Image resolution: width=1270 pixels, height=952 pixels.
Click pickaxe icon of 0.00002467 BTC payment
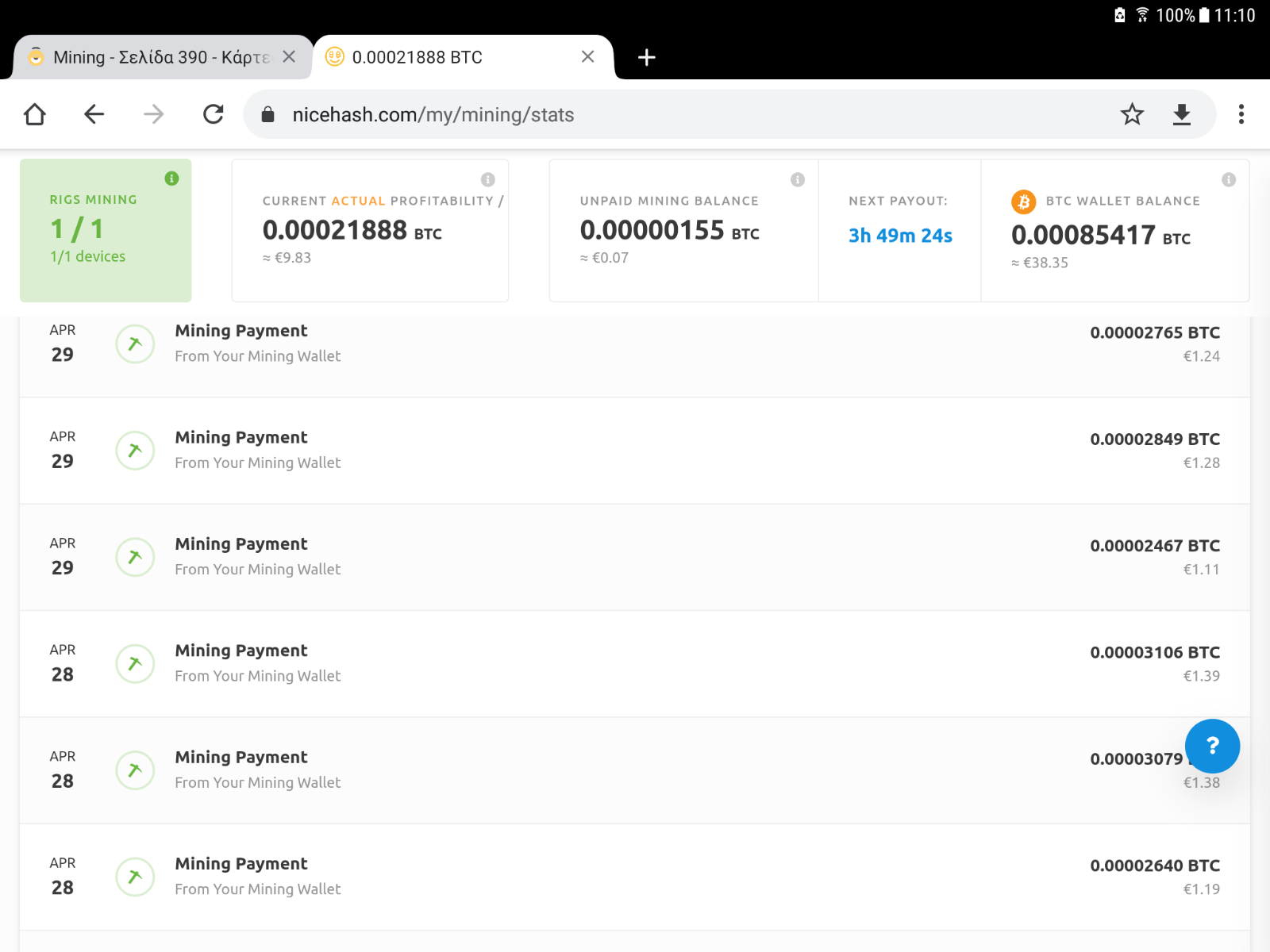(135, 557)
